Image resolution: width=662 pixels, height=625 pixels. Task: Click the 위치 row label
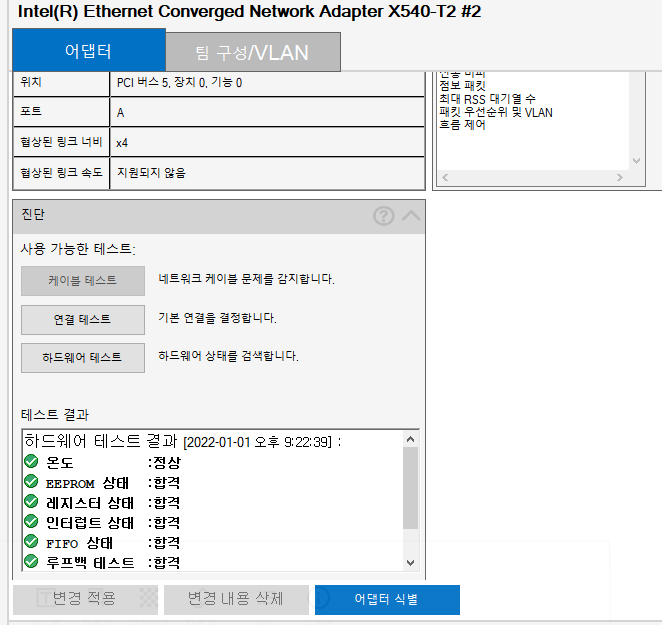[x=31, y=82]
